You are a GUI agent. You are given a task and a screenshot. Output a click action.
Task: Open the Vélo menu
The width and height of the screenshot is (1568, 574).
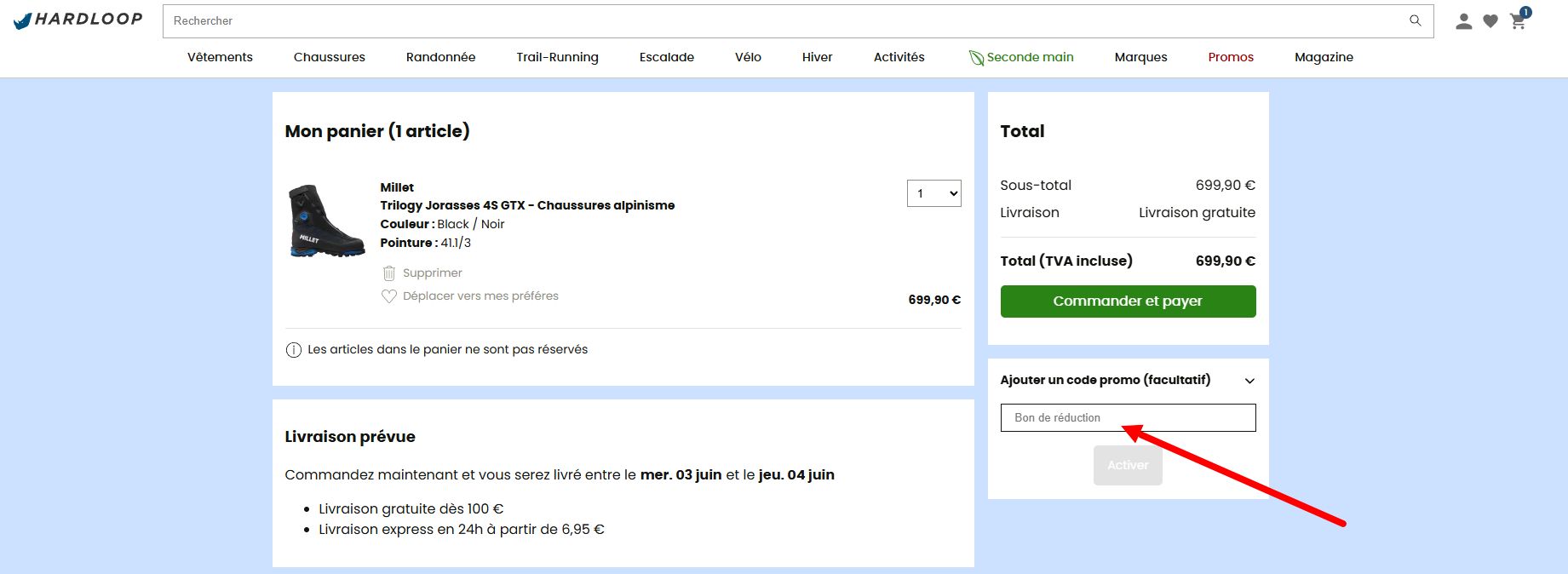pos(748,57)
